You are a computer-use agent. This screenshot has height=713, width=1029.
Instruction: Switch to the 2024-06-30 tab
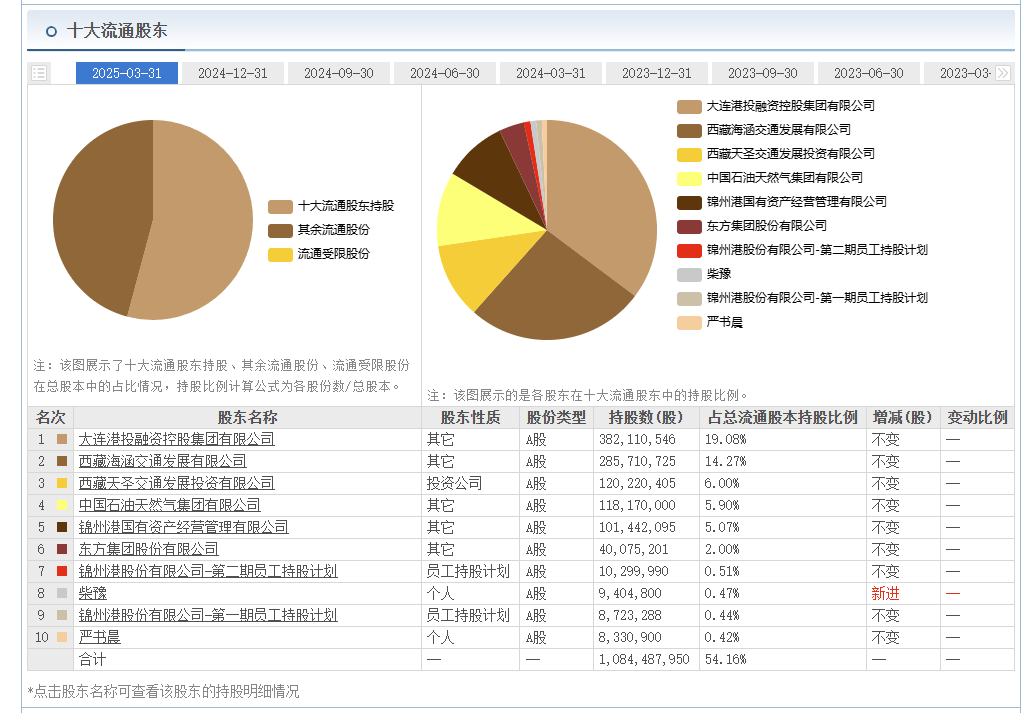click(445, 73)
